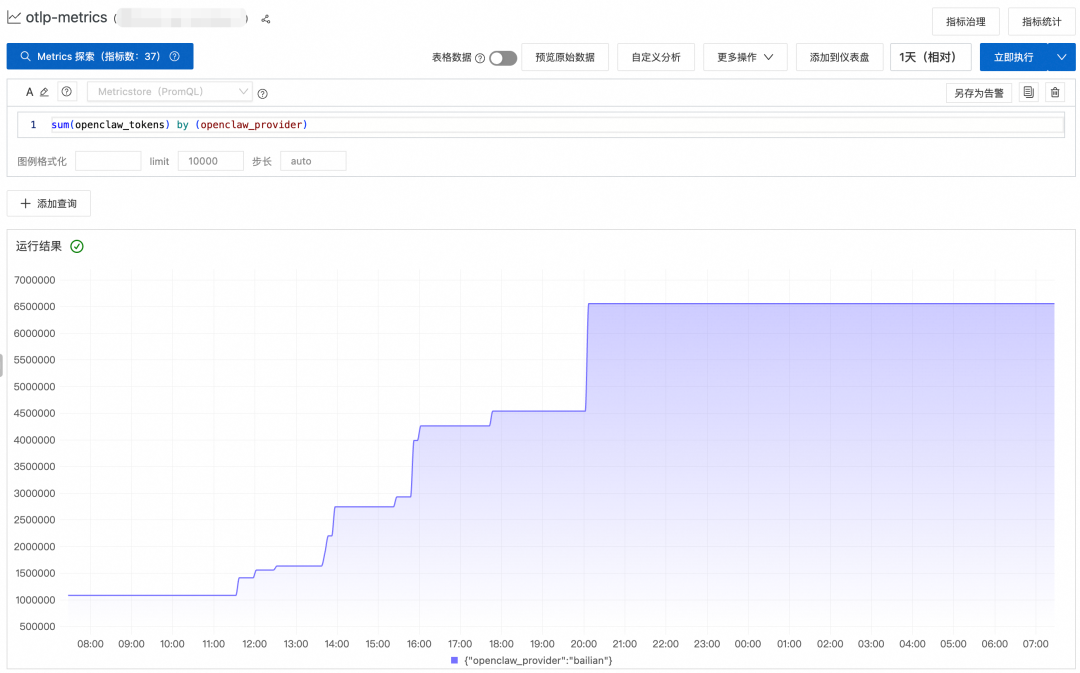Copy the query using the copy icon
1080x673 pixels.
click(x=1030, y=92)
